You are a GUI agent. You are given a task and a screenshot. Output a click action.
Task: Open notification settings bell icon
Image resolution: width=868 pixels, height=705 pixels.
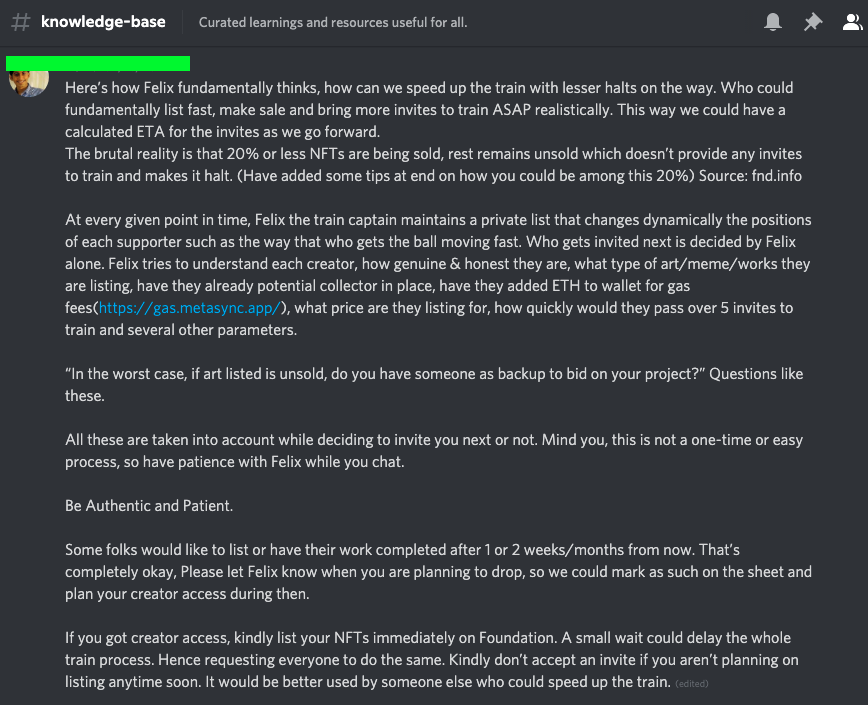coord(773,22)
